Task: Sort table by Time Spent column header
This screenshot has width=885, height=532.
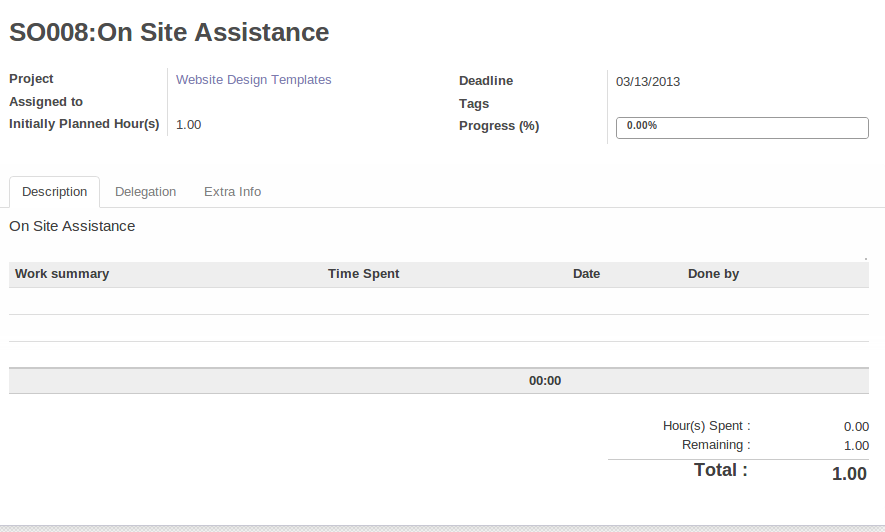Action: pyautogui.click(x=363, y=274)
